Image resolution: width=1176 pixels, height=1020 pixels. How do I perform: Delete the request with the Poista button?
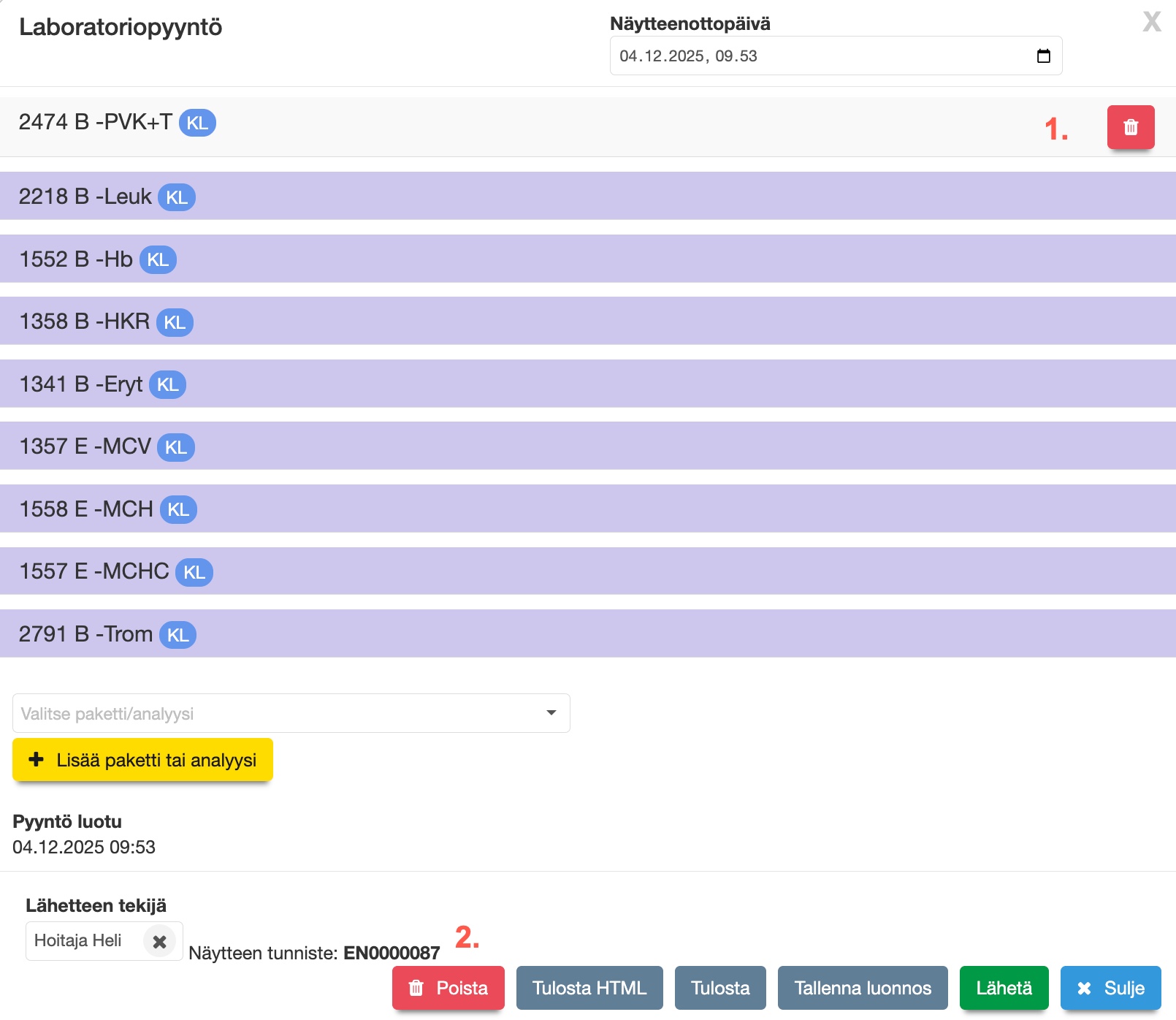(448, 988)
